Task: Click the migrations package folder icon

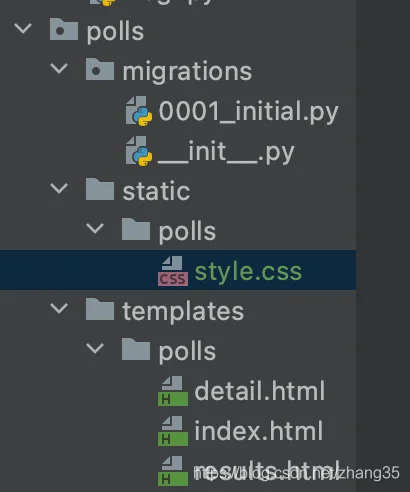Action: [100, 69]
